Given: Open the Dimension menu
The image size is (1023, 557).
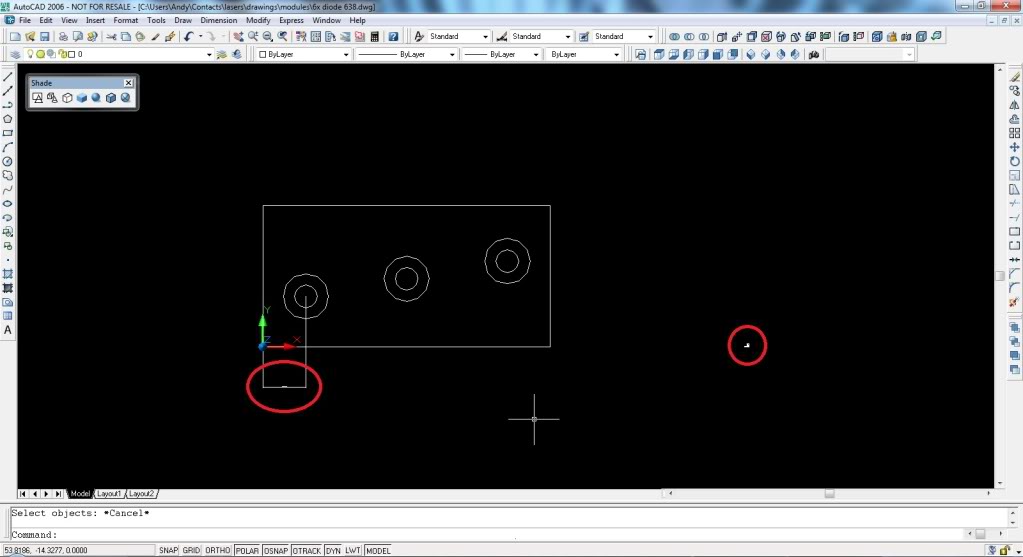Looking at the screenshot, I should 219,20.
